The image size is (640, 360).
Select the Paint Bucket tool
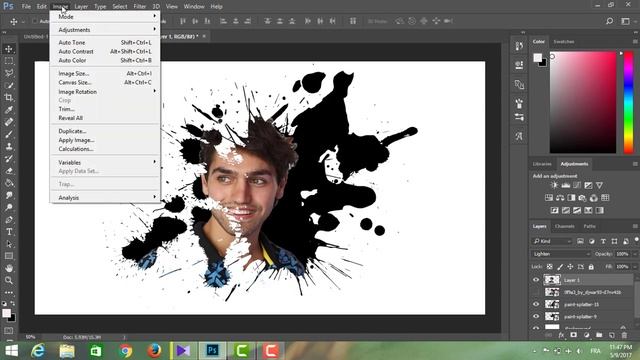click(9, 183)
